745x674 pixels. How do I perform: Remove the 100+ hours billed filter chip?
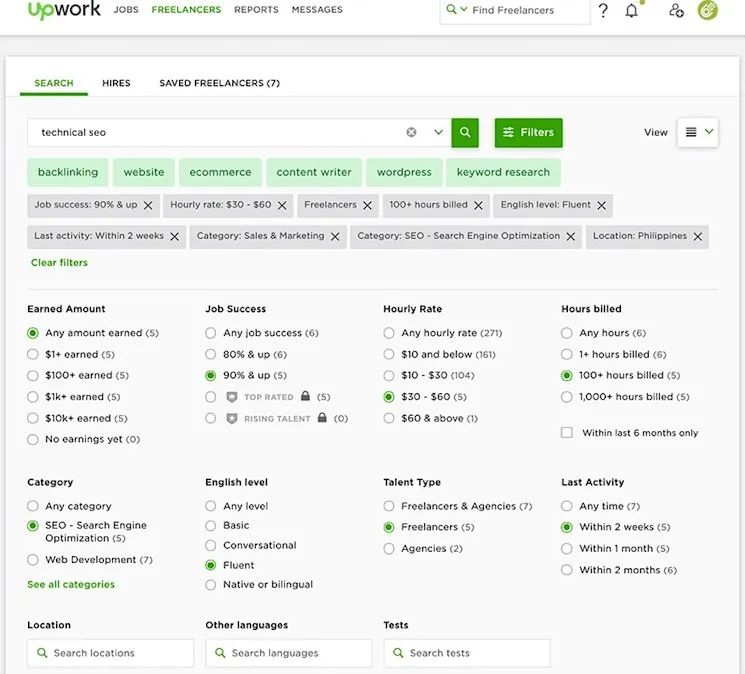pos(478,205)
